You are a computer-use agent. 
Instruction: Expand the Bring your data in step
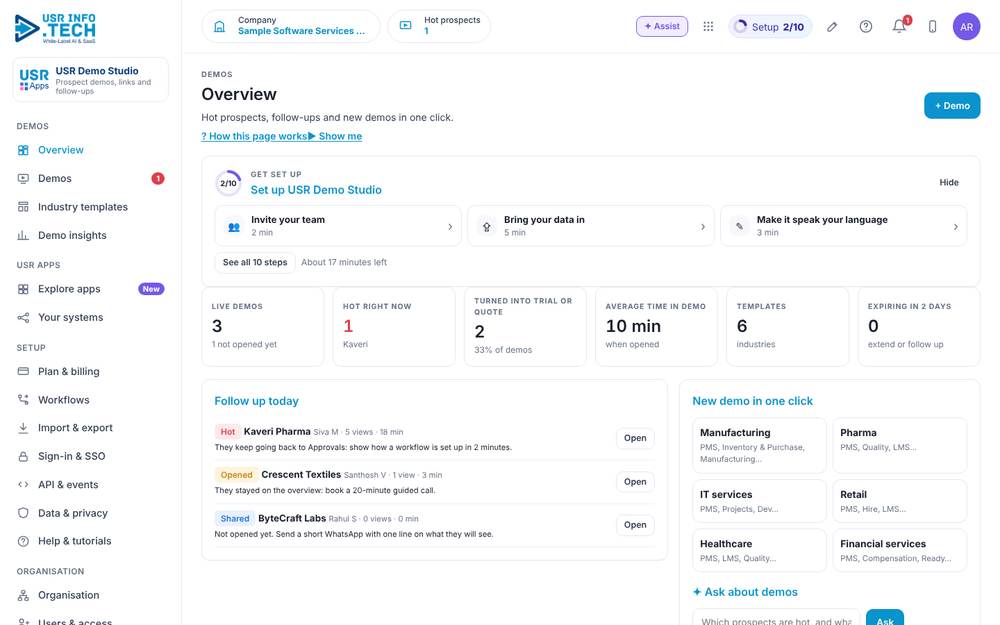click(591, 226)
